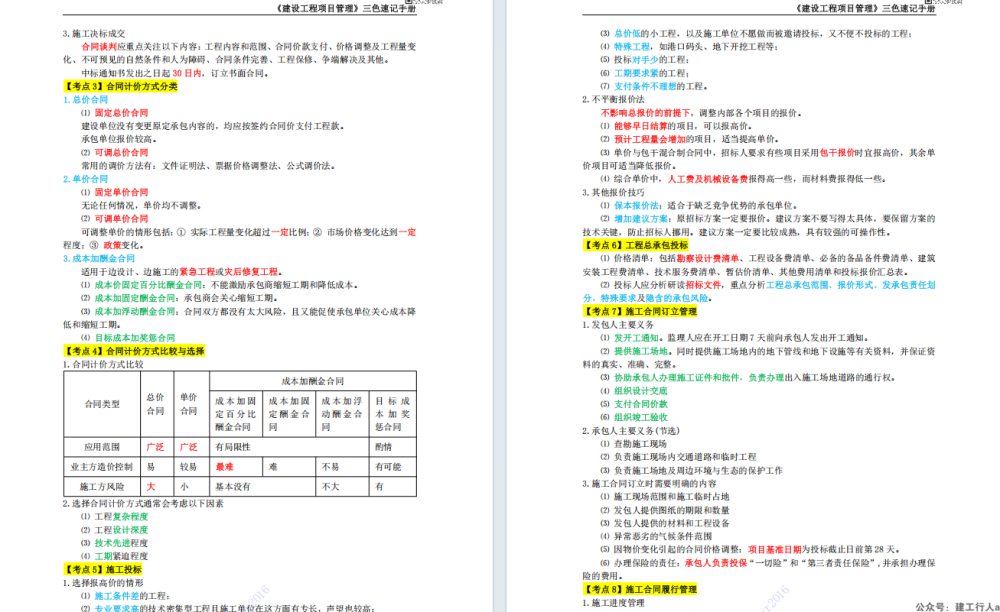1000x612 pixels.
Task: Select the red phrase '不影响总报价的前提下'
Action: [x=645, y=113]
